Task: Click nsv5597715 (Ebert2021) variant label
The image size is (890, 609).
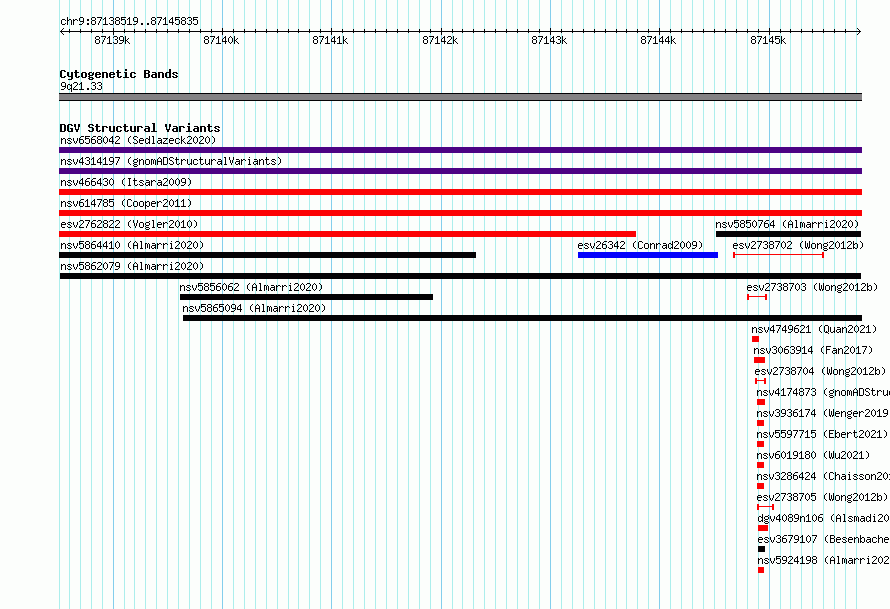Action: click(822, 434)
